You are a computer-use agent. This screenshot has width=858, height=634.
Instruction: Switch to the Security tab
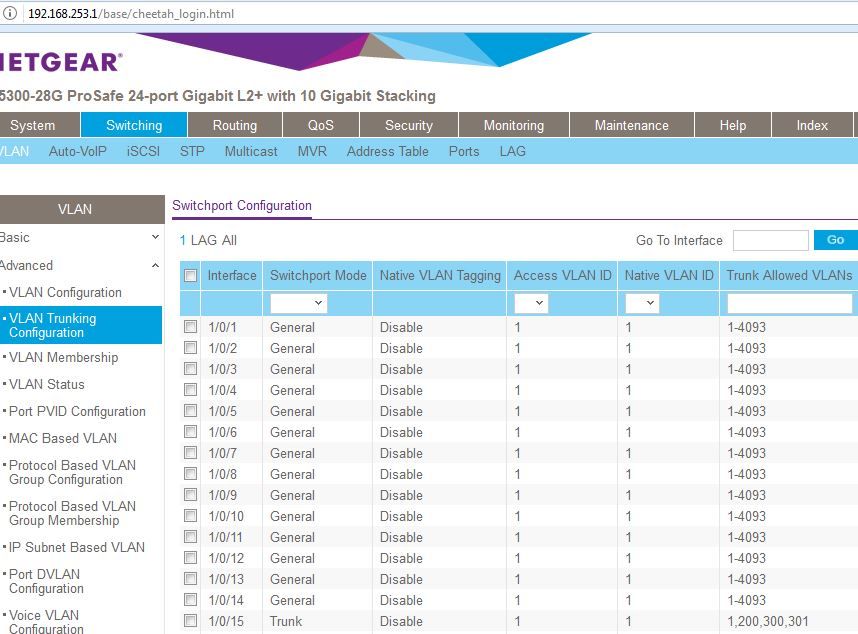pos(408,125)
